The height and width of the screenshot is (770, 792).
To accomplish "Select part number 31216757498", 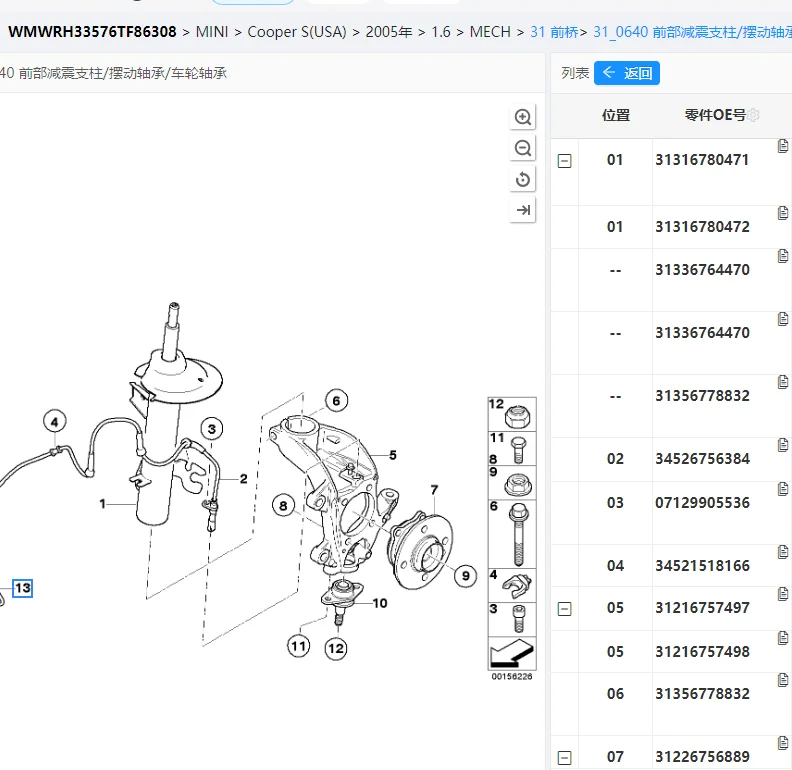I will pos(702,652).
